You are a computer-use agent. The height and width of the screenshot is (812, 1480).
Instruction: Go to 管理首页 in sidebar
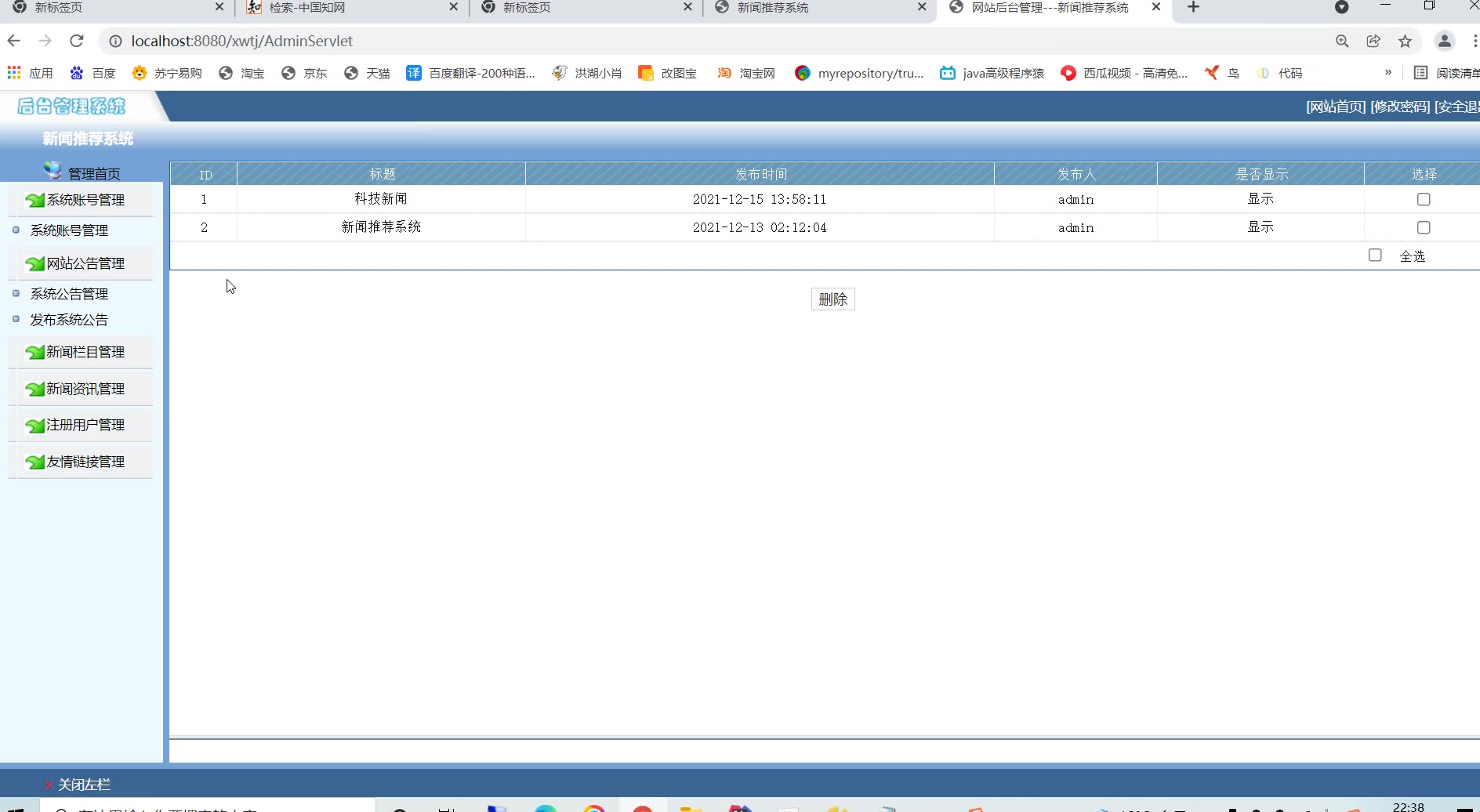[94, 173]
